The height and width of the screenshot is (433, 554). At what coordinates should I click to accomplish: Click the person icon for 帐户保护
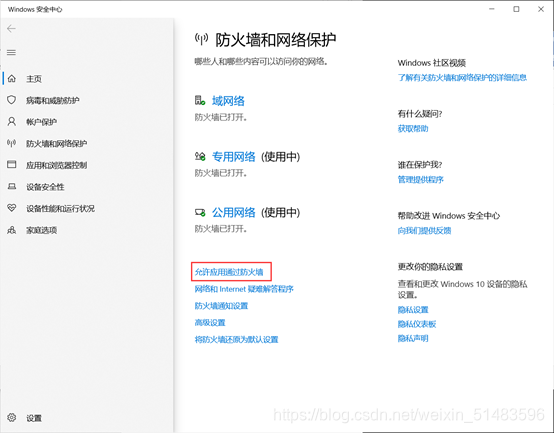[12, 122]
